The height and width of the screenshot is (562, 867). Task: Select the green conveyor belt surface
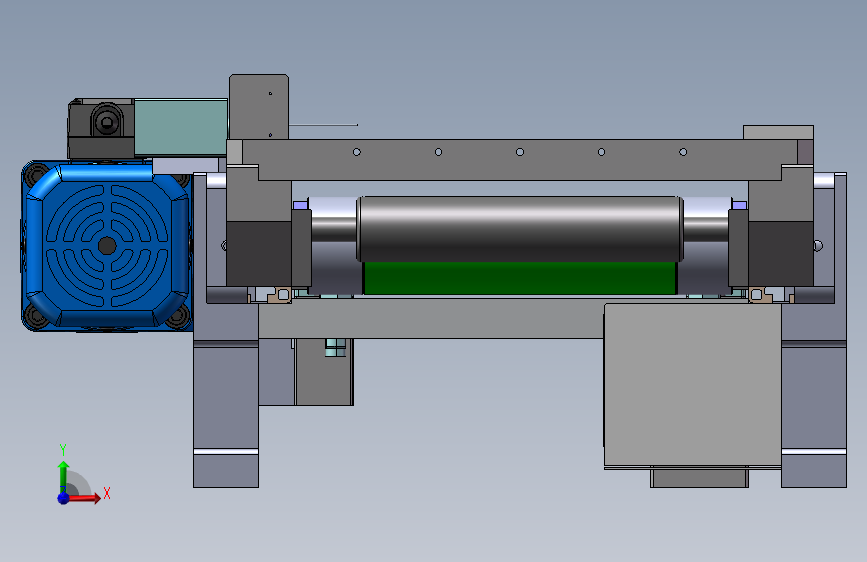click(x=520, y=278)
